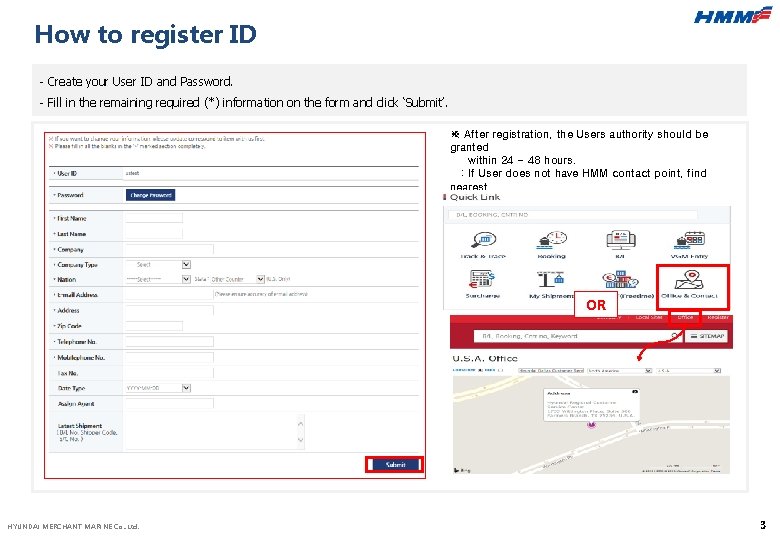Click the Email Address input field
The width and height of the screenshot is (780, 540).
point(169,294)
